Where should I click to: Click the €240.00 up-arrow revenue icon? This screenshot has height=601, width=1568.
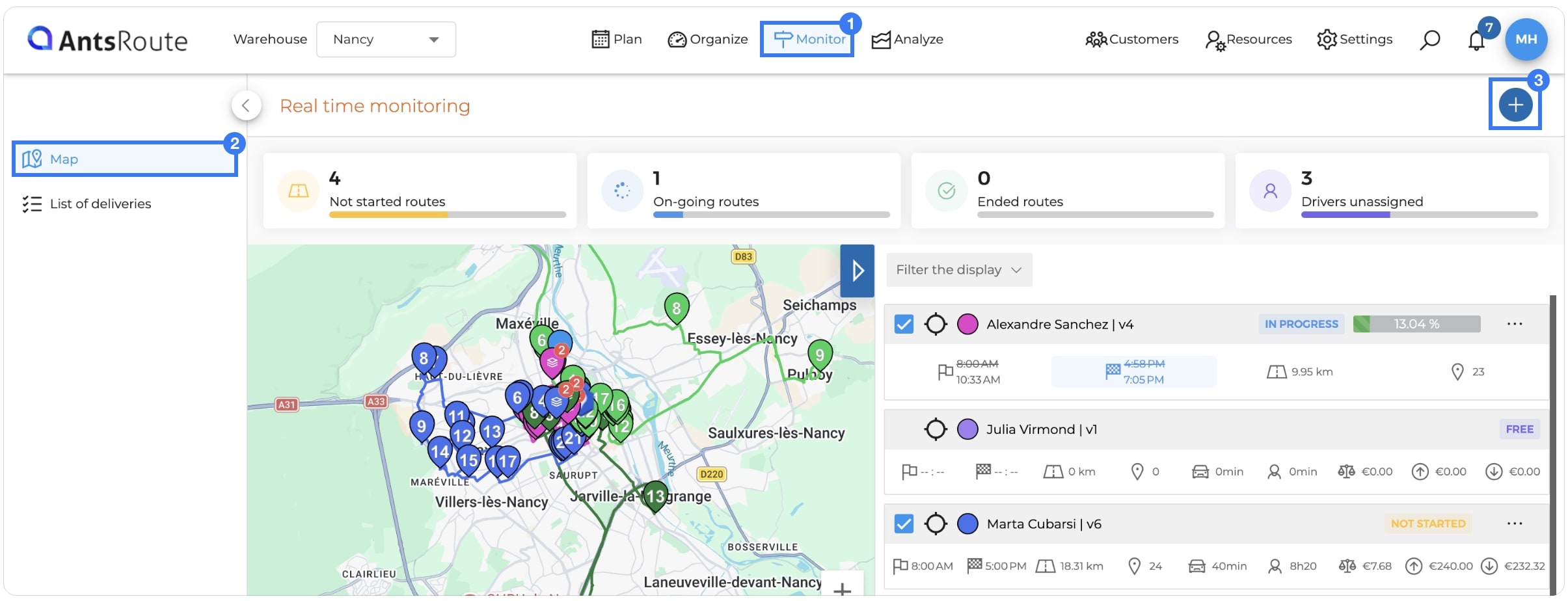coord(1413,566)
